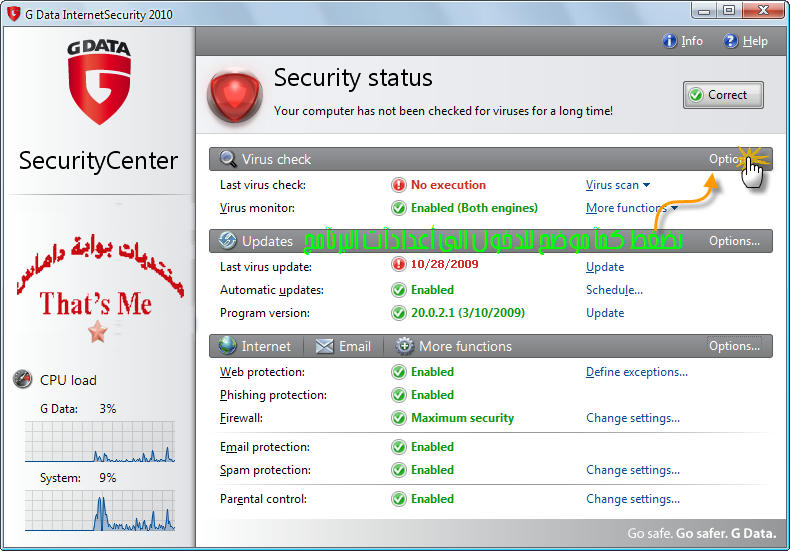790x551 pixels.
Task: Open Updates section Options
Action: click(x=734, y=241)
